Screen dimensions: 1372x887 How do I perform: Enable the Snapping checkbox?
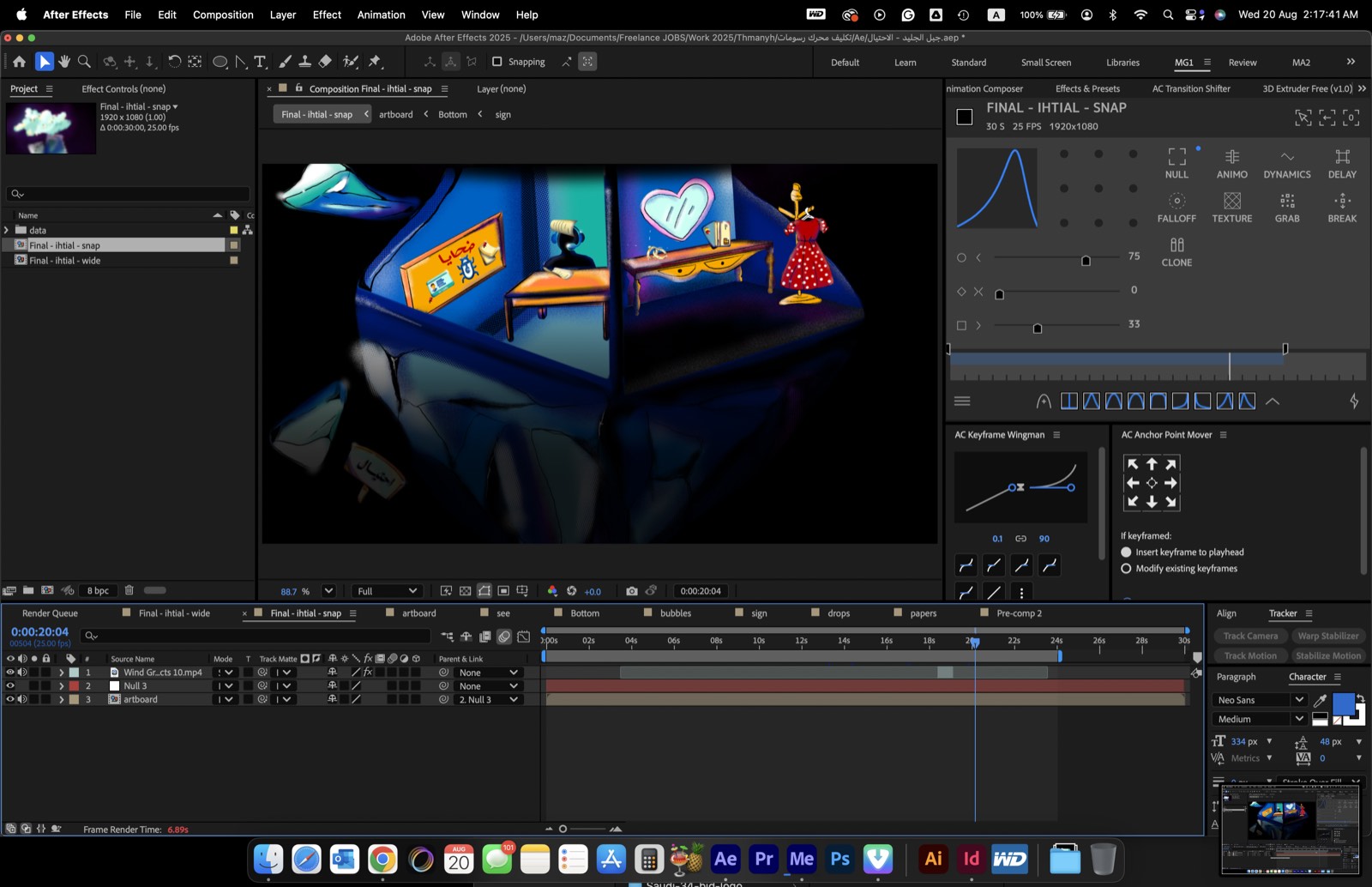coord(496,62)
